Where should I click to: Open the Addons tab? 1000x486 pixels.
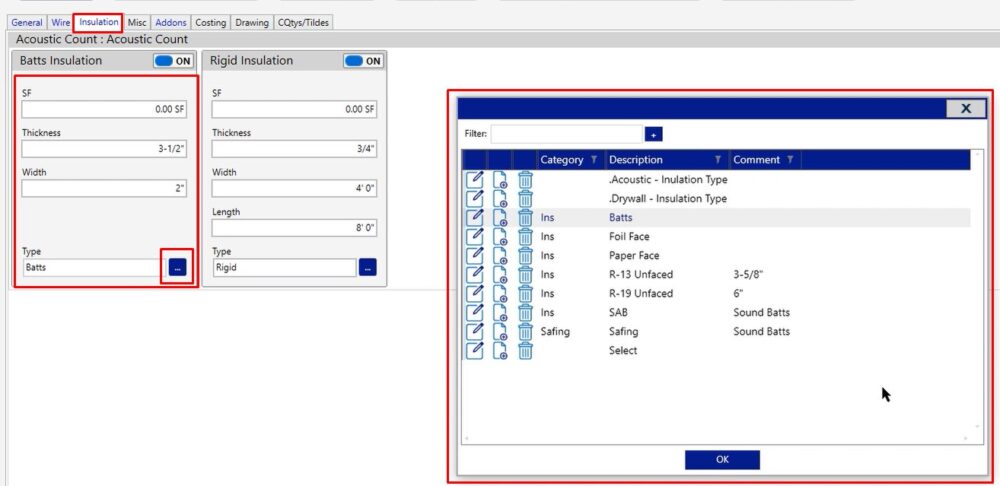[171, 22]
